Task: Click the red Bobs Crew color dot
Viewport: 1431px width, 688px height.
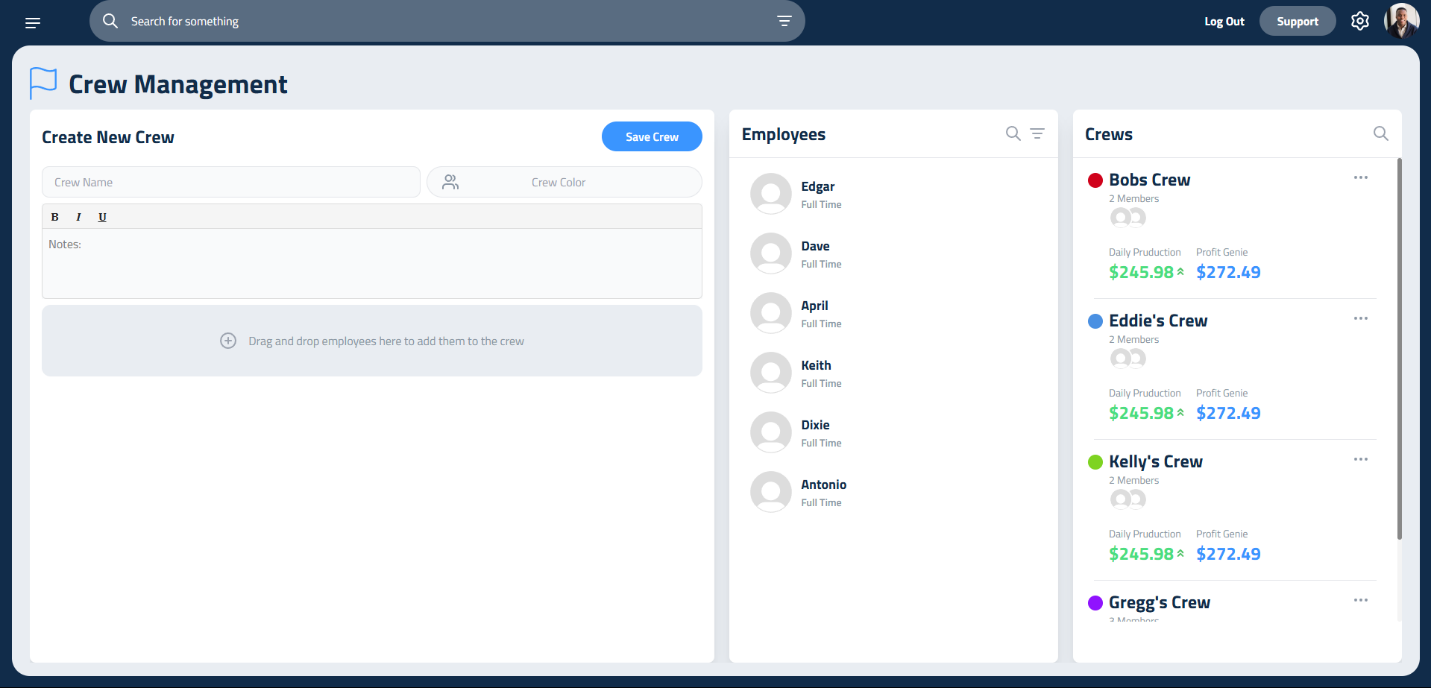Action: click(1095, 180)
